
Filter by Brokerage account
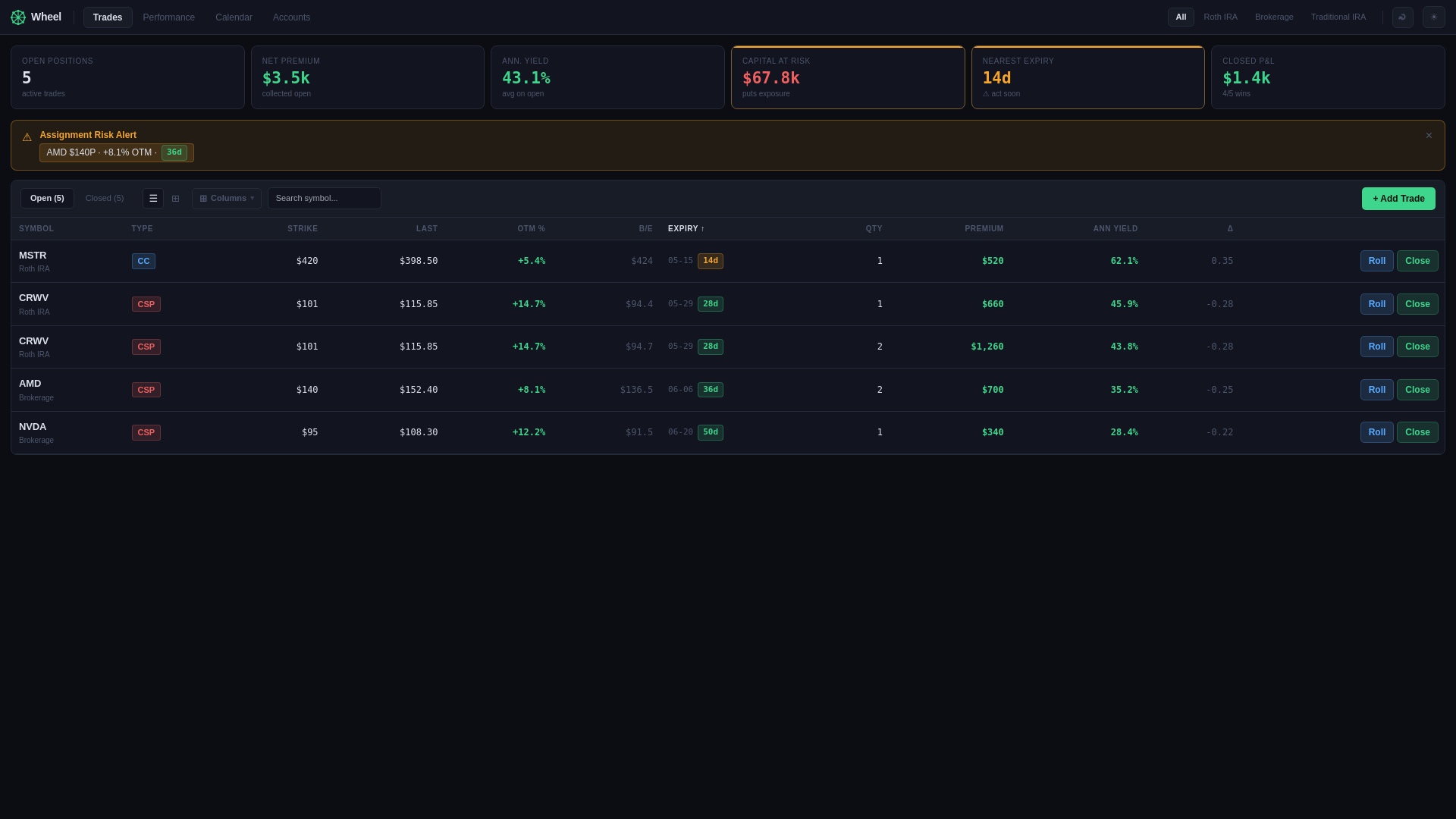tap(1274, 17)
